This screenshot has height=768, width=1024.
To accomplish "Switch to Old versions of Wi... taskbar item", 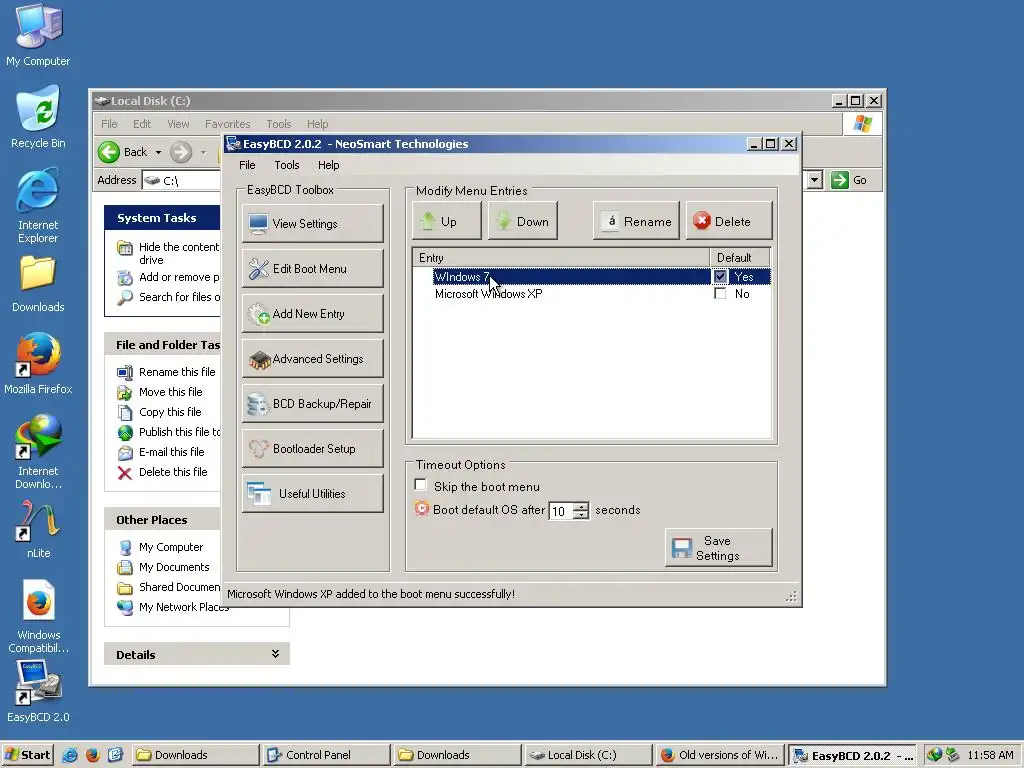I will tap(720, 755).
